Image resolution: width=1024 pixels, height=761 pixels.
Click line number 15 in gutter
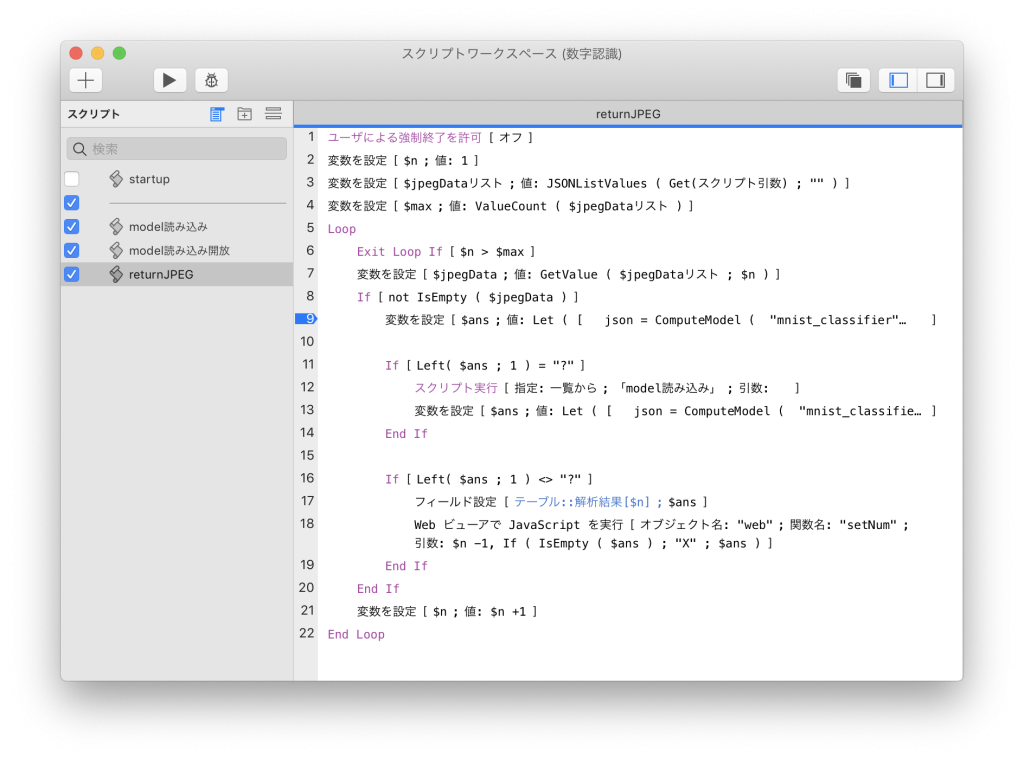click(x=307, y=455)
